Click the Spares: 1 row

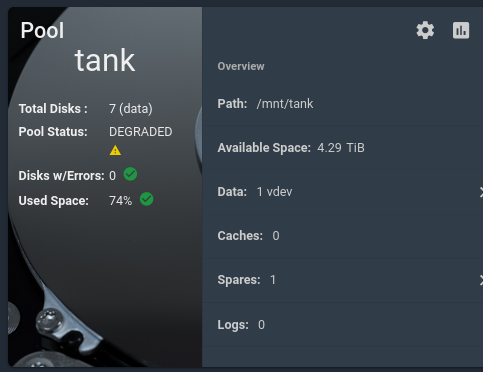point(343,280)
